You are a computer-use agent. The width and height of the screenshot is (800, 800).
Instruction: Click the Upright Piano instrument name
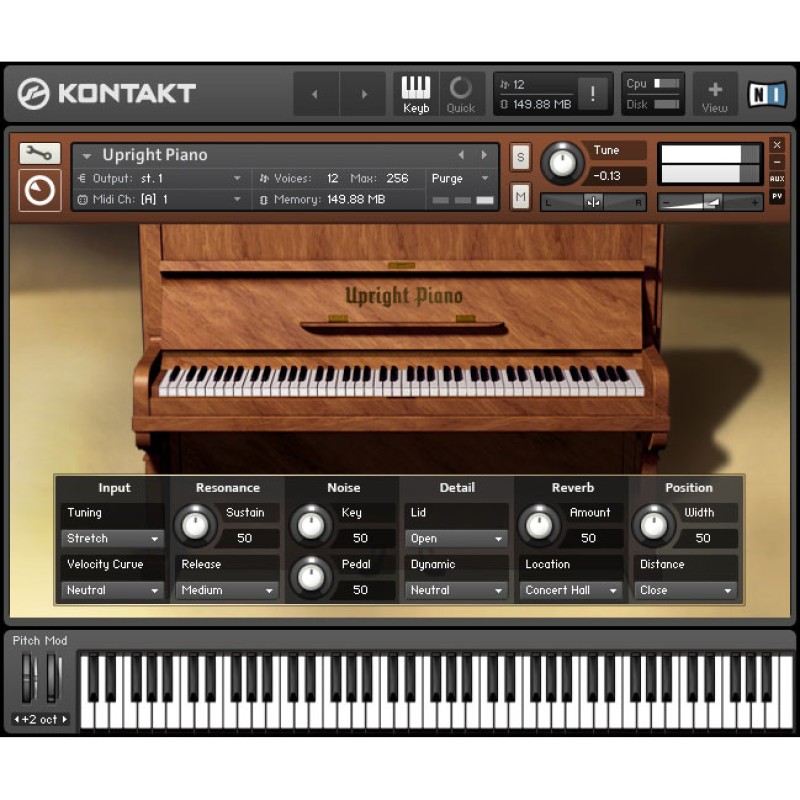point(155,155)
